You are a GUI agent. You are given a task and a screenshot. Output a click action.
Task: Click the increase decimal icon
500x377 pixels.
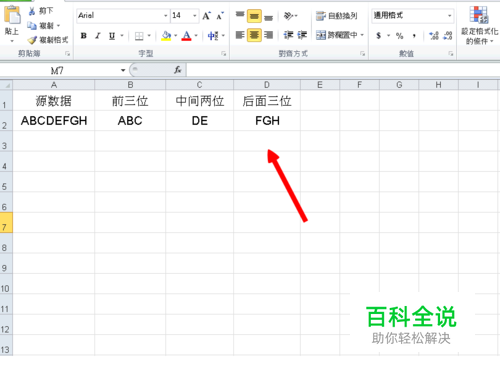tap(434, 35)
